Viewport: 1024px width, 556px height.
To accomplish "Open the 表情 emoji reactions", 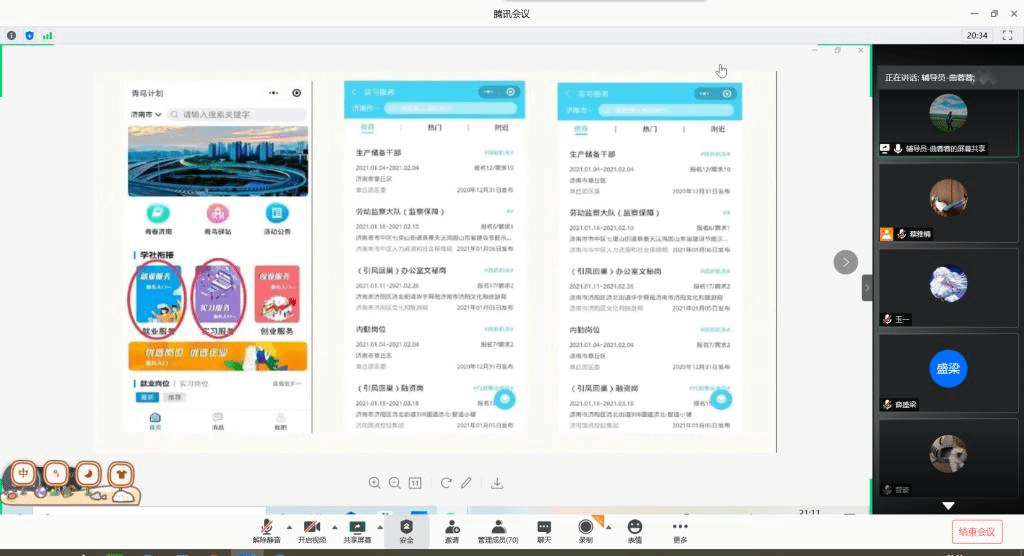I will click(x=635, y=531).
